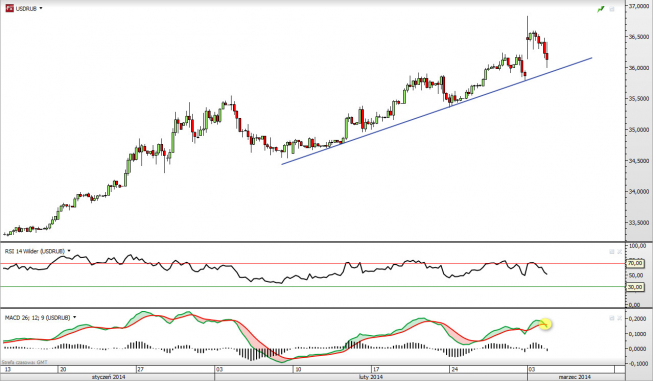This screenshot has width=653, height=381.
Task: Click the USDRUB chart title text
Action: point(26,8)
